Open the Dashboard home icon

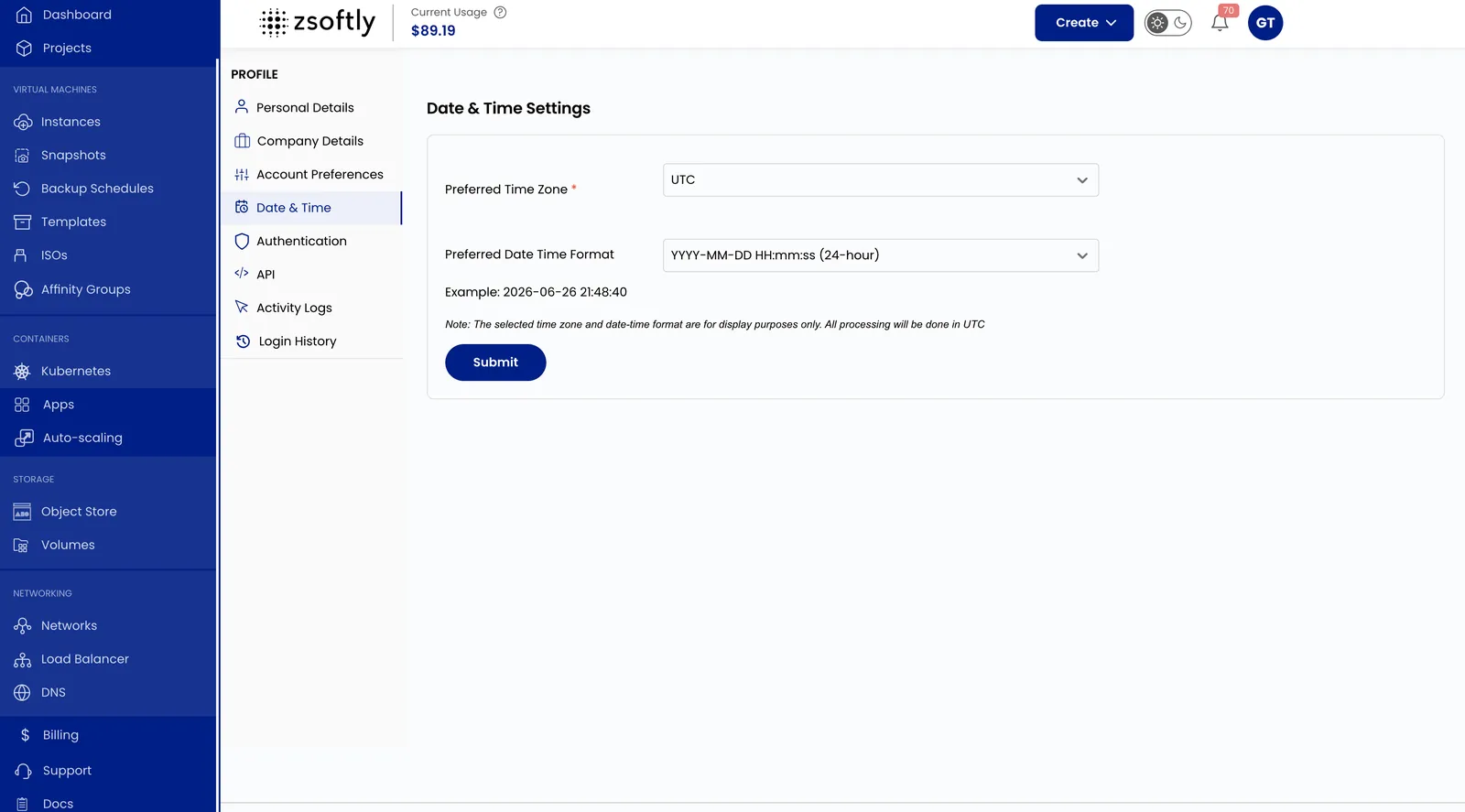pyautogui.click(x=24, y=15)
